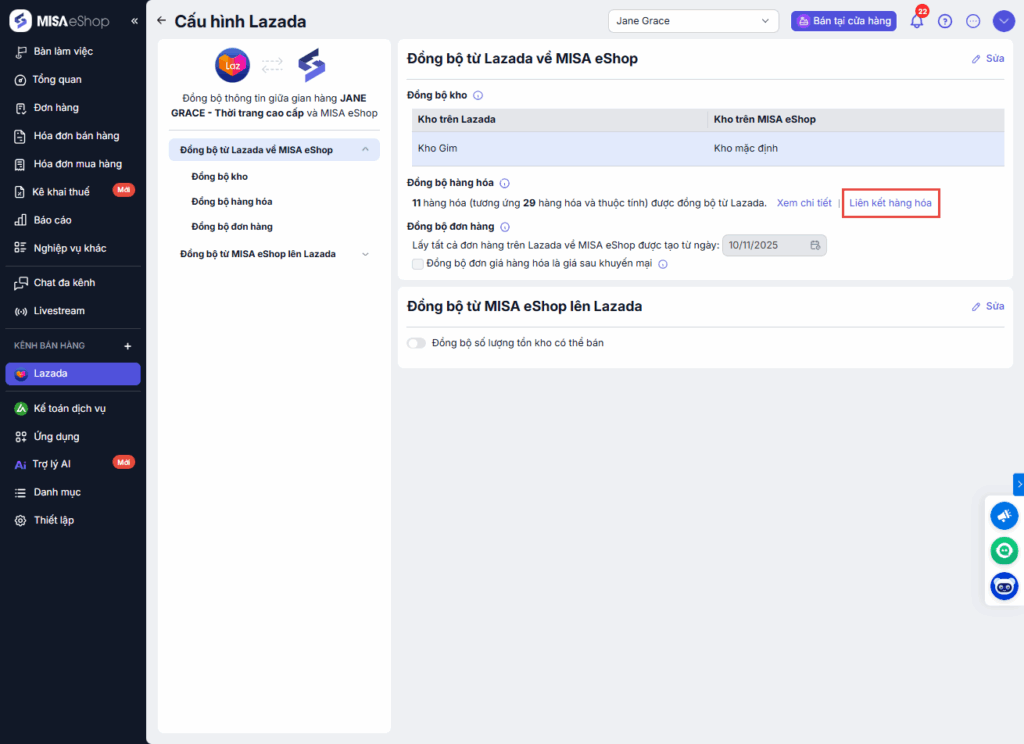Check Đồng bộ đơn giá hàng hóa checkbox
The width and height of the screenshot is (1024, 744).
[418, 264]
